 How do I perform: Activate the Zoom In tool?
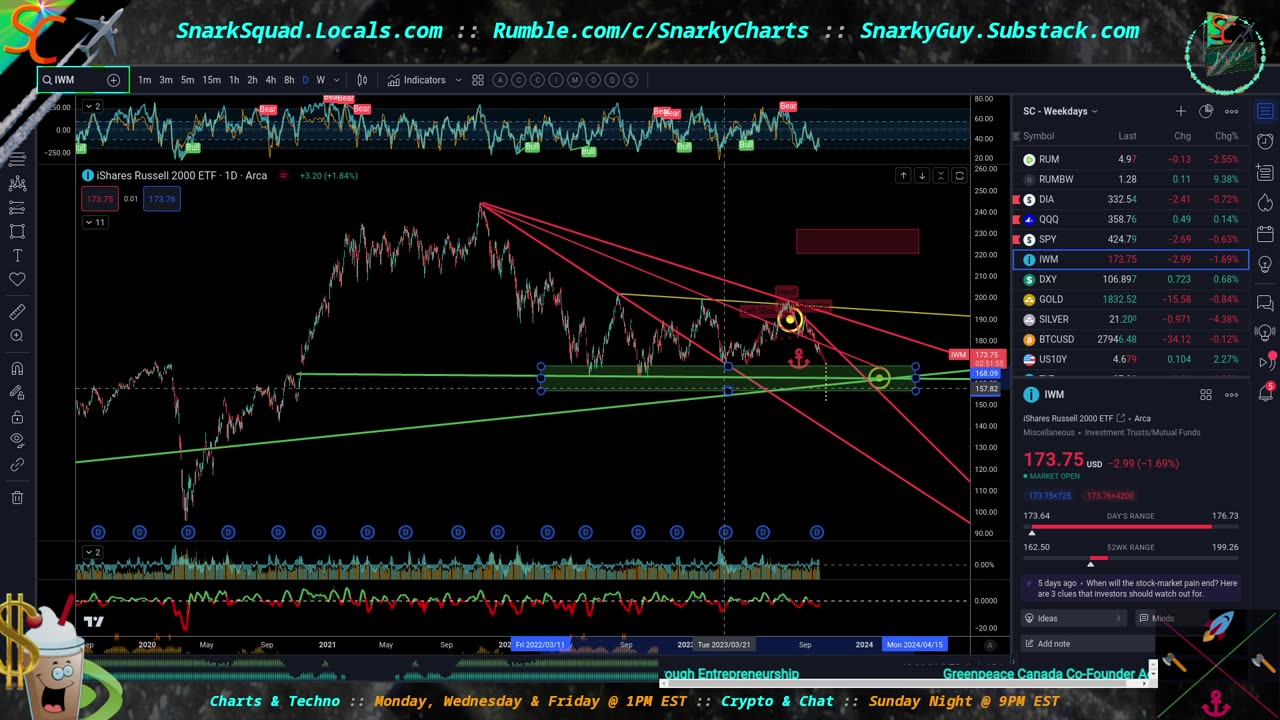(x=17, y=336)
